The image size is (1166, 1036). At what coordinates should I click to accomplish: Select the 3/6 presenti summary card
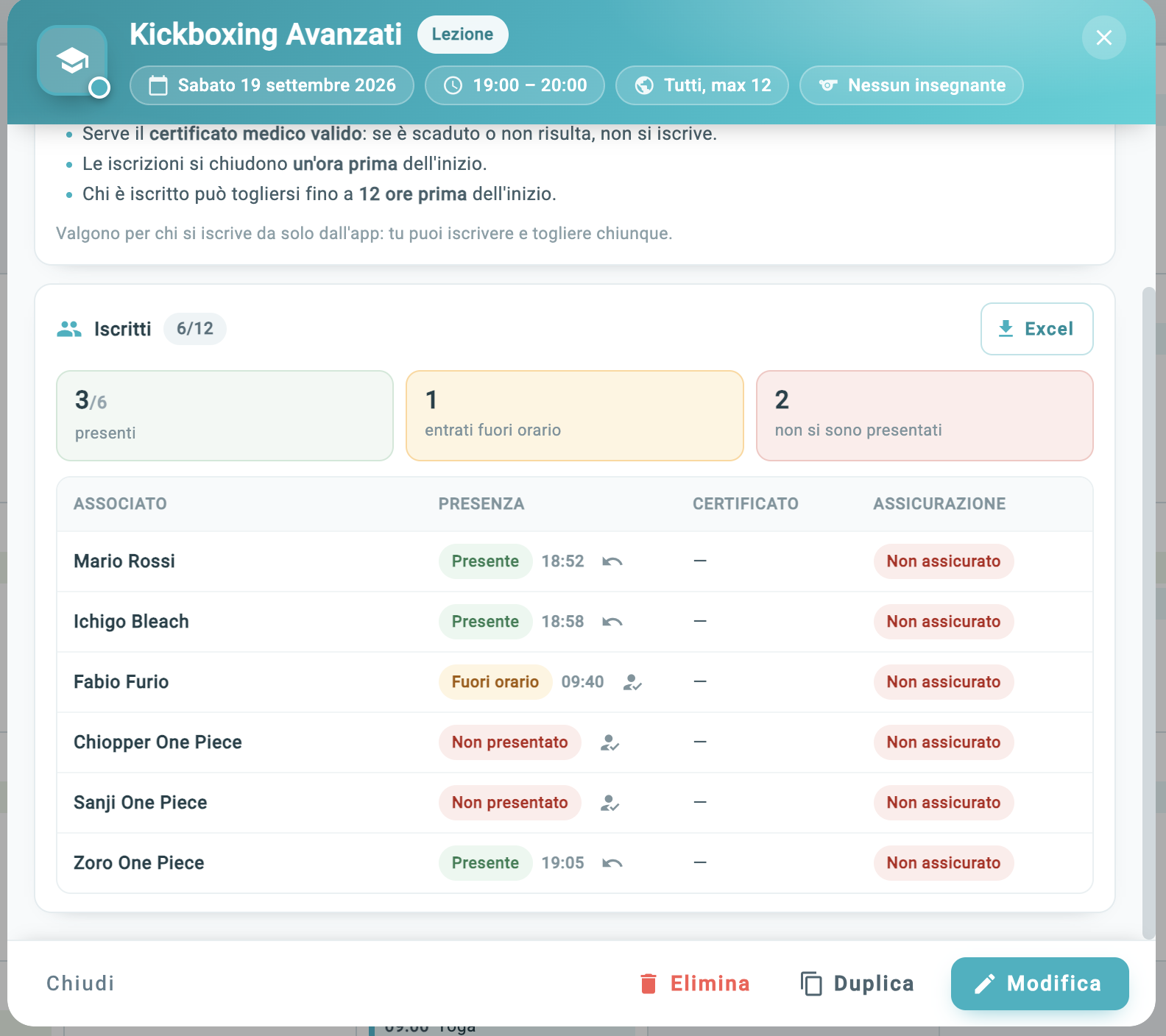point(225,416)
